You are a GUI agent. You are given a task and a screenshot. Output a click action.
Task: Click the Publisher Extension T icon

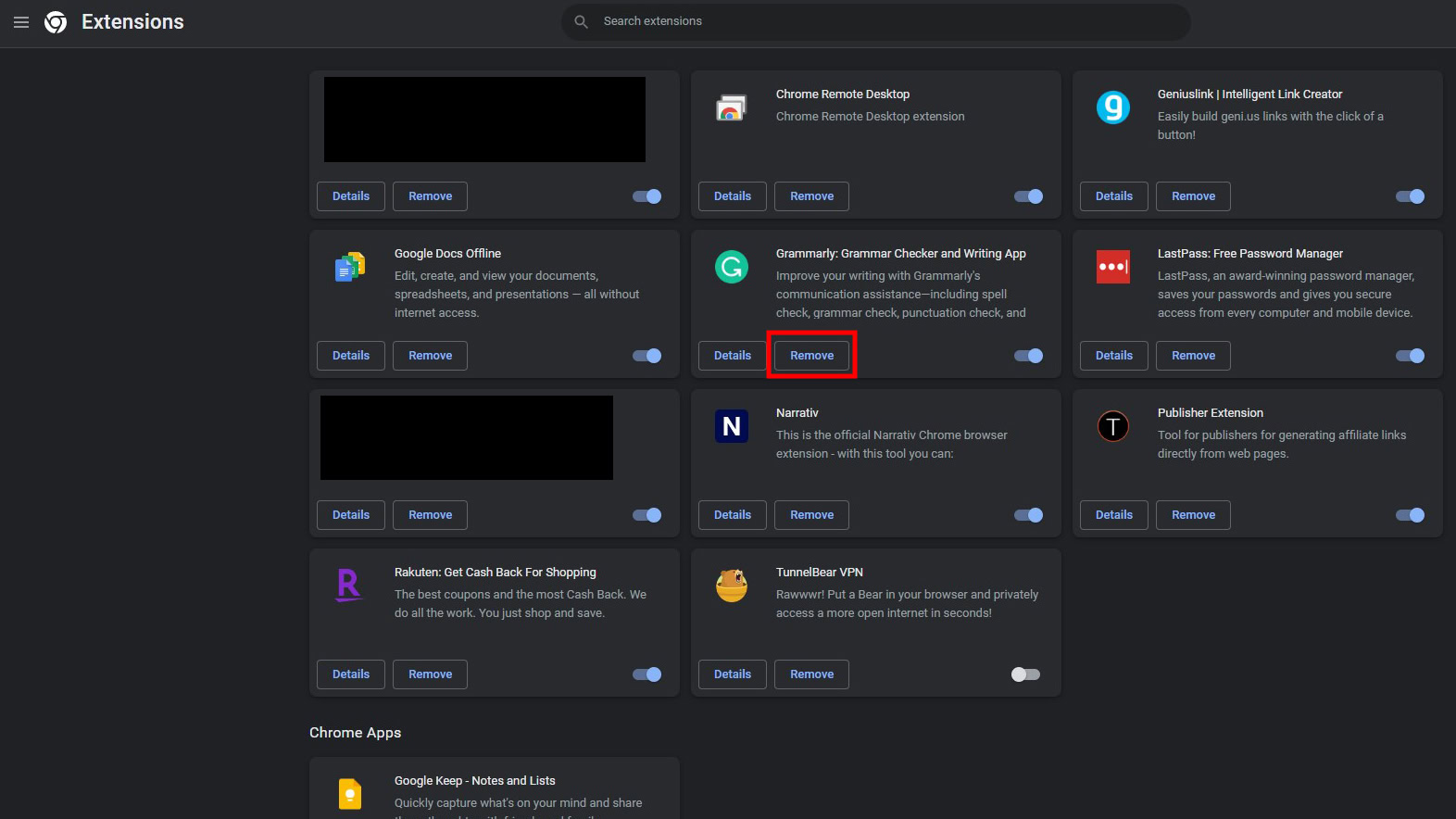point(1113,426)
